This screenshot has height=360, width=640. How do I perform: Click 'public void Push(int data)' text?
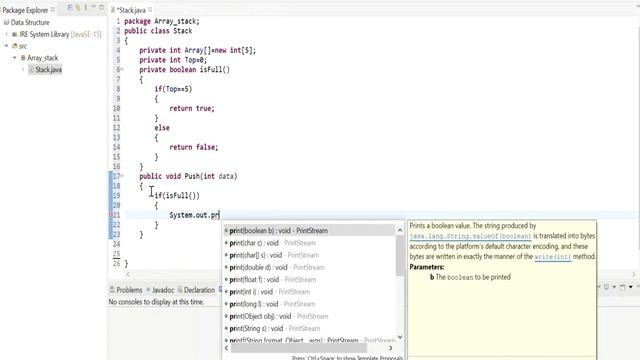[x=188, y=176]
